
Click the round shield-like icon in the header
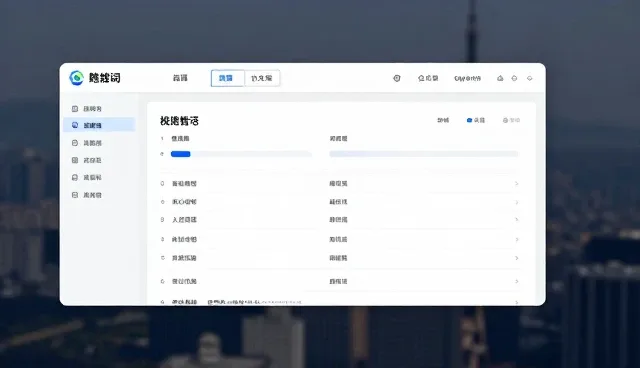[397, 78]
